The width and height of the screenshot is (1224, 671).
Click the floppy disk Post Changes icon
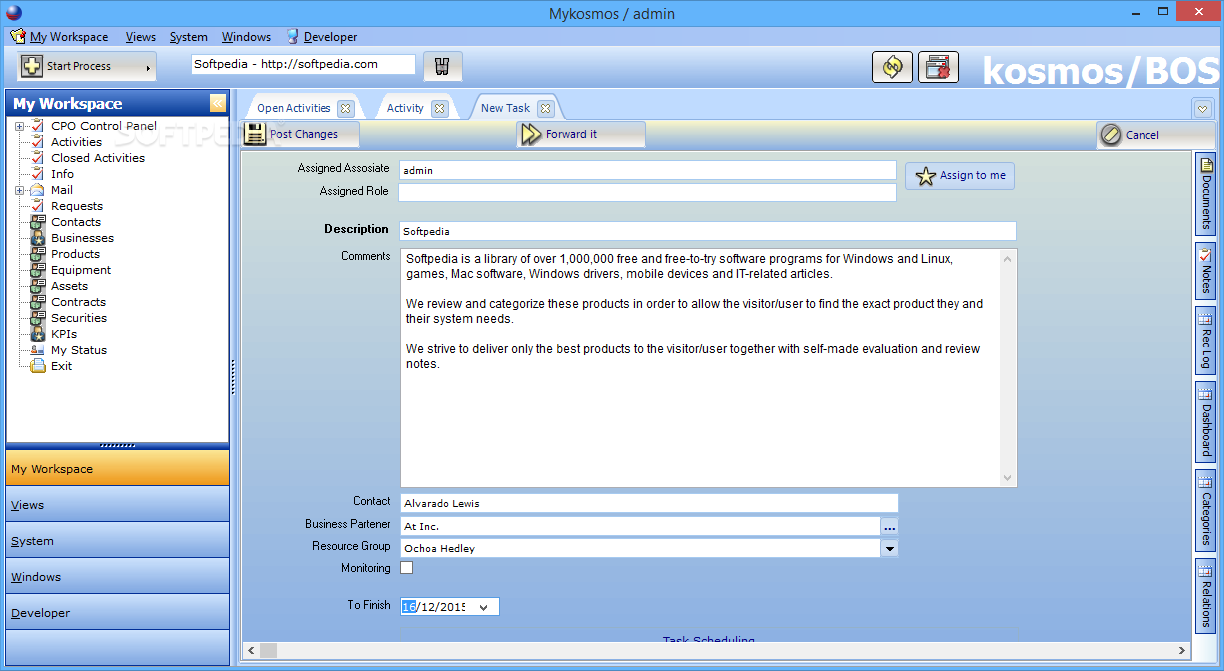coord(255,134)
